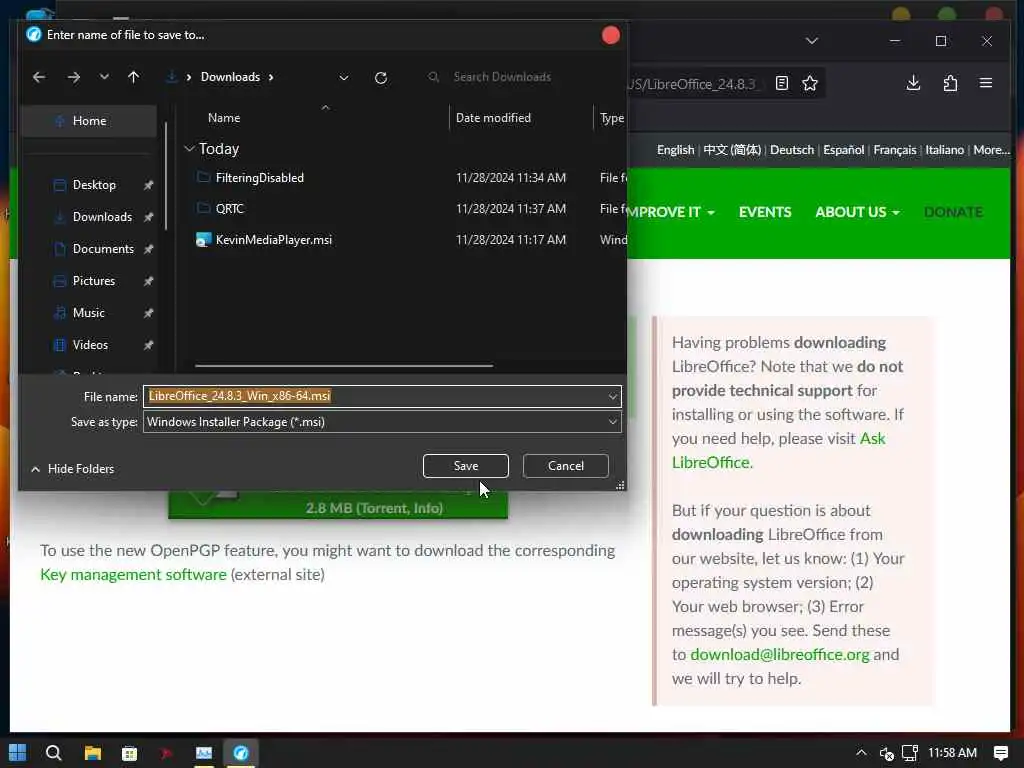
Task: Click the Search Downloads field
Action: click(x=516, y=77)
